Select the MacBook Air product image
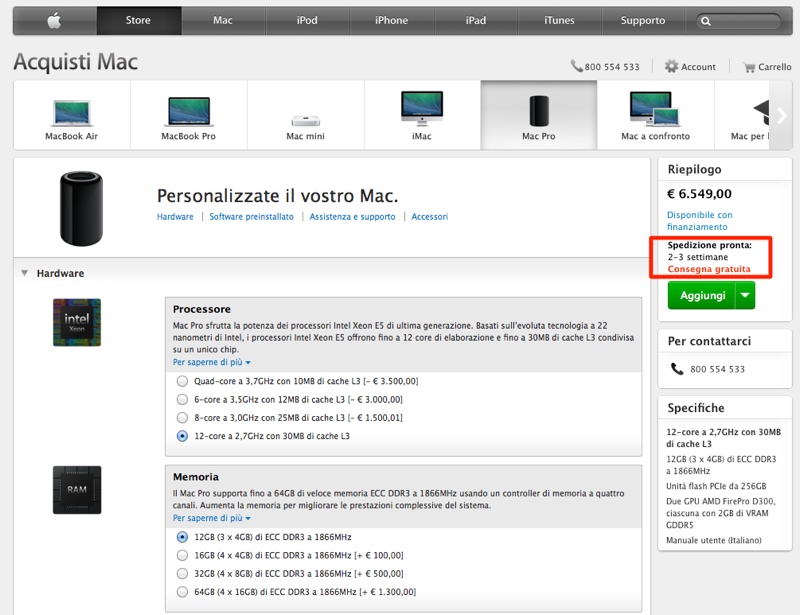This screenshot has width=800, height=615. tap(71, 112)
